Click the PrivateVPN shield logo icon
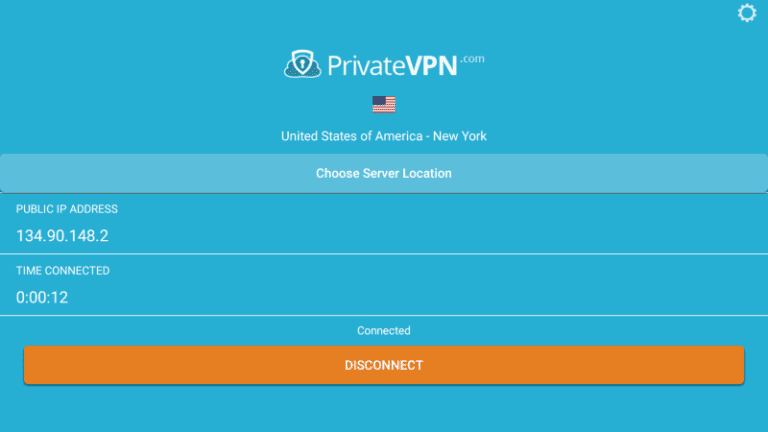The width and height of the screenshot is (768, 432). click(x=303, y=64)
